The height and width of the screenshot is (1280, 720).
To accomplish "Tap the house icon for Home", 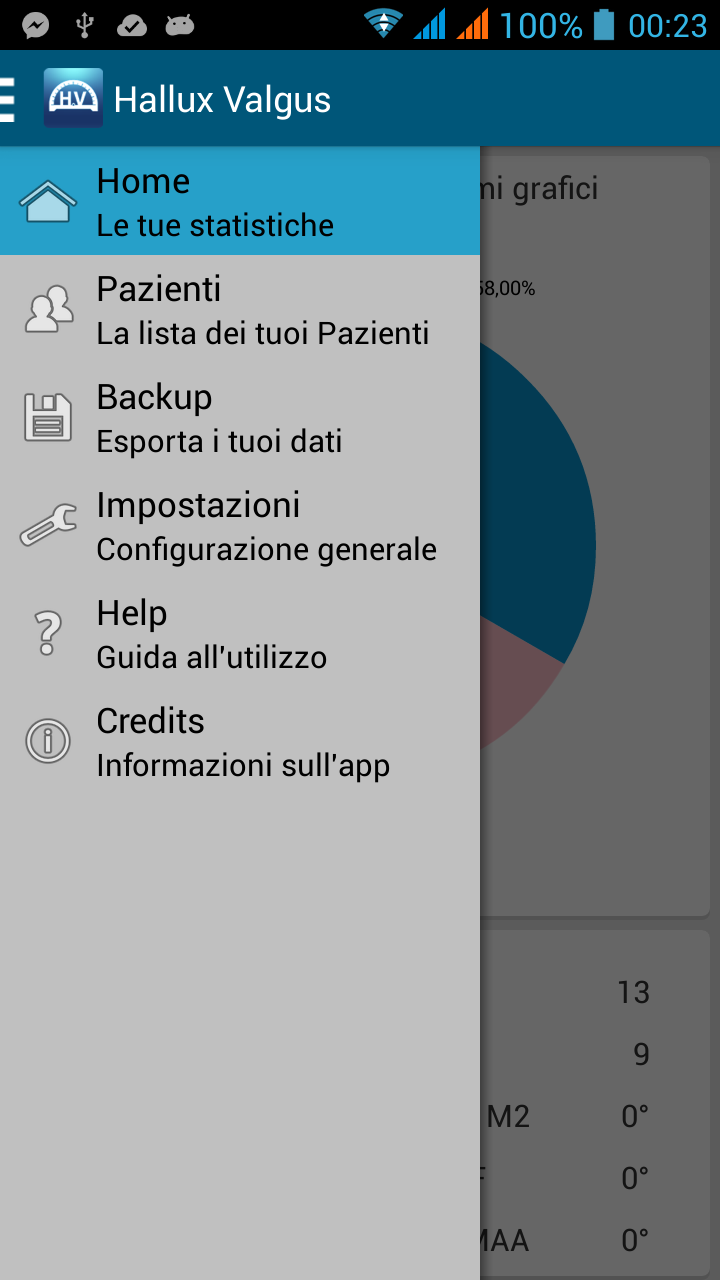I will pyautogui.click(x=48, y=202).
